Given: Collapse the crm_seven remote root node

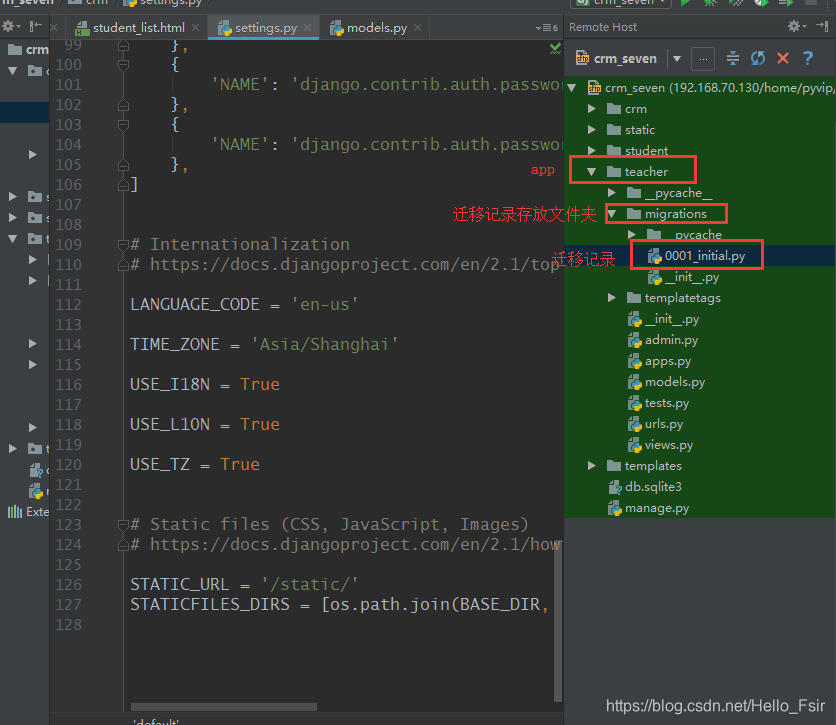Looking at the screenshot, I should tap(572, 88).
